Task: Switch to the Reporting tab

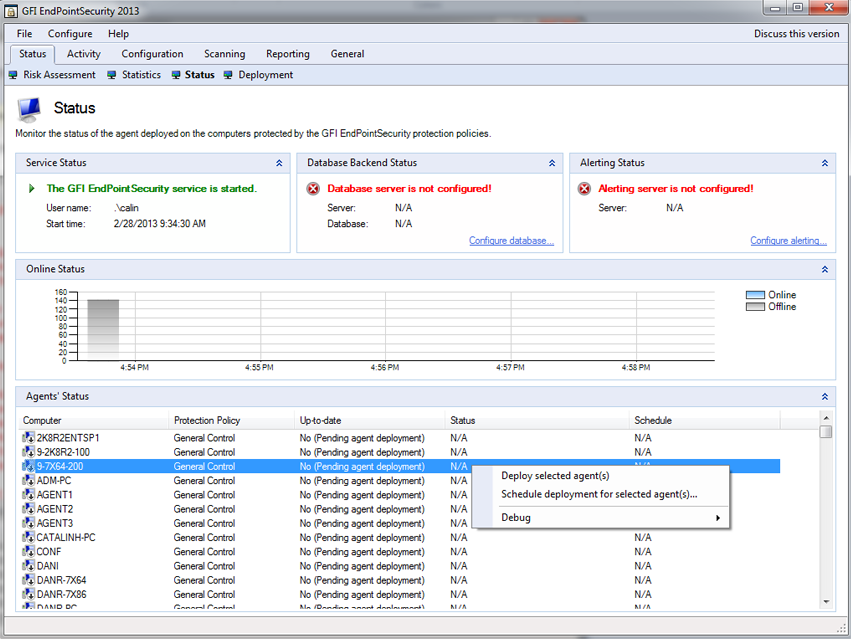Action: (x=288, y=54)
